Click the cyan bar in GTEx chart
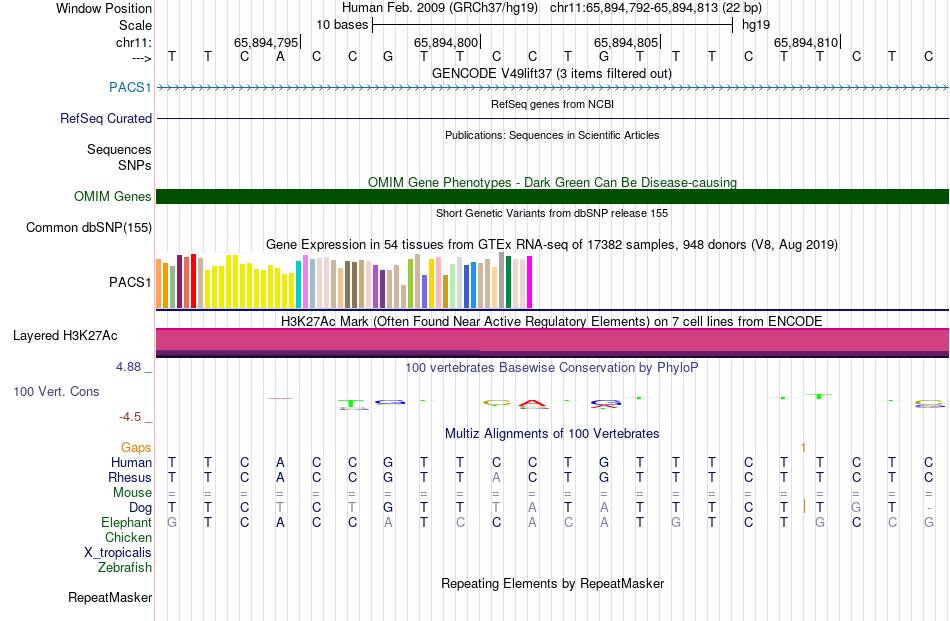Image resolution: width=950 pixels, height=621 pixels. tap(299, 285)
